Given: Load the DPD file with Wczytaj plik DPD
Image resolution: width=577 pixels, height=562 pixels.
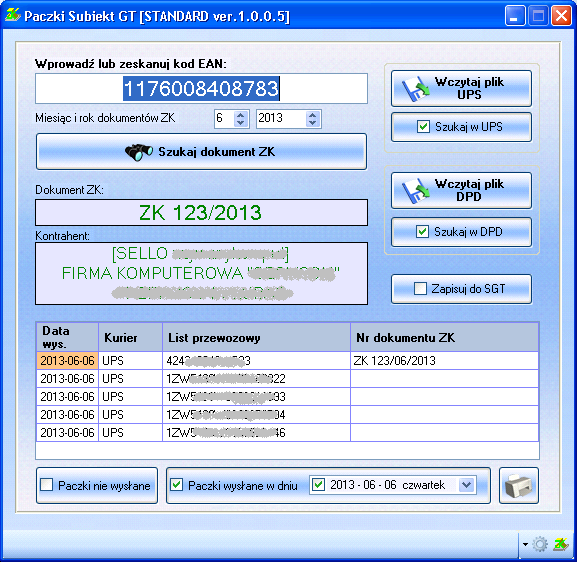Looking at the screenshot, I should pyautogui.click(x=461, y=190).
